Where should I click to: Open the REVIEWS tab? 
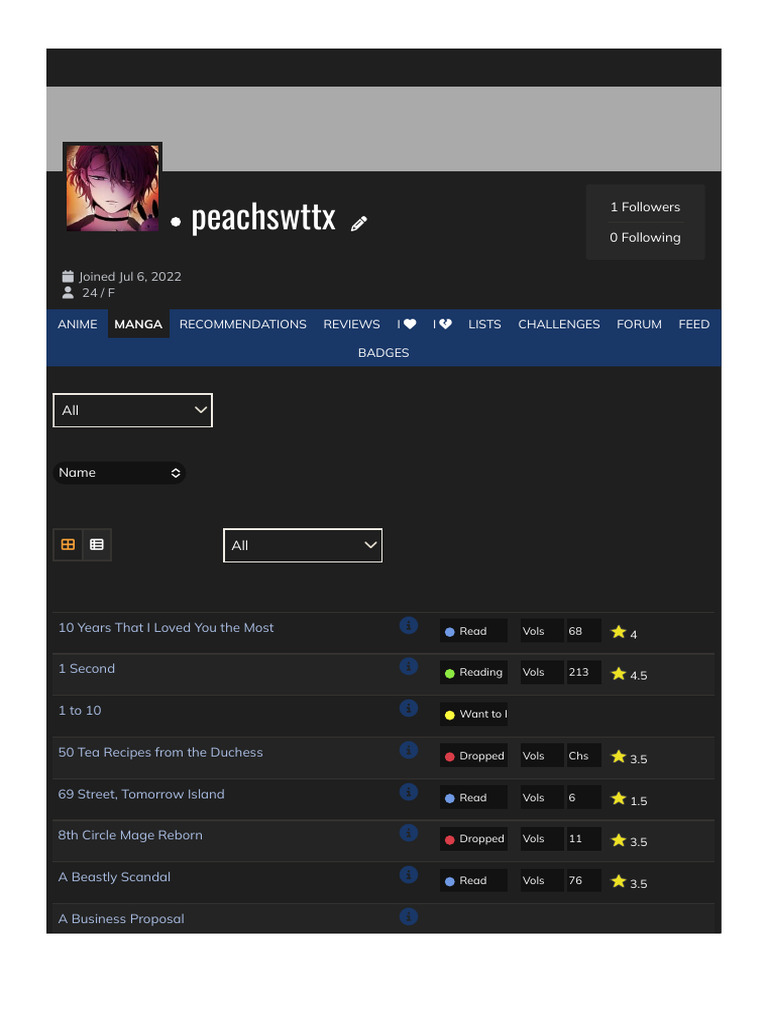[x=351, y=324]
